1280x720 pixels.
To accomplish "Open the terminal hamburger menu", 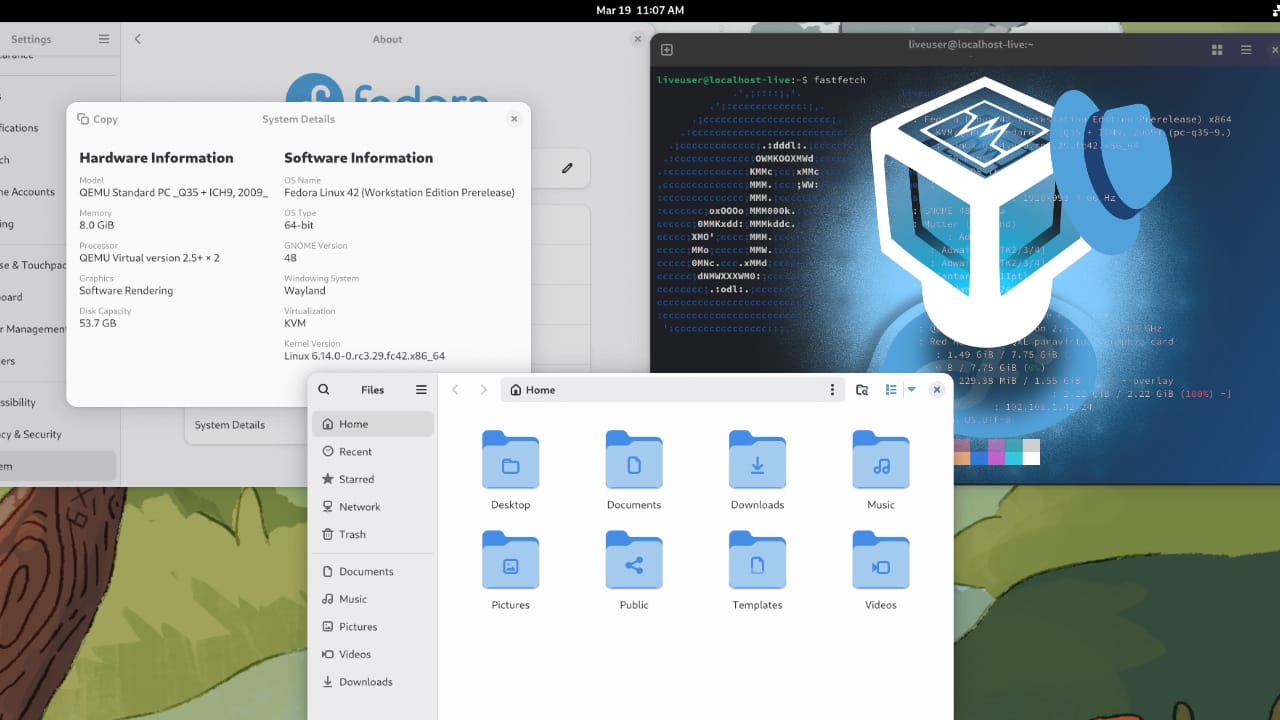I will [x=1245, y=48].
